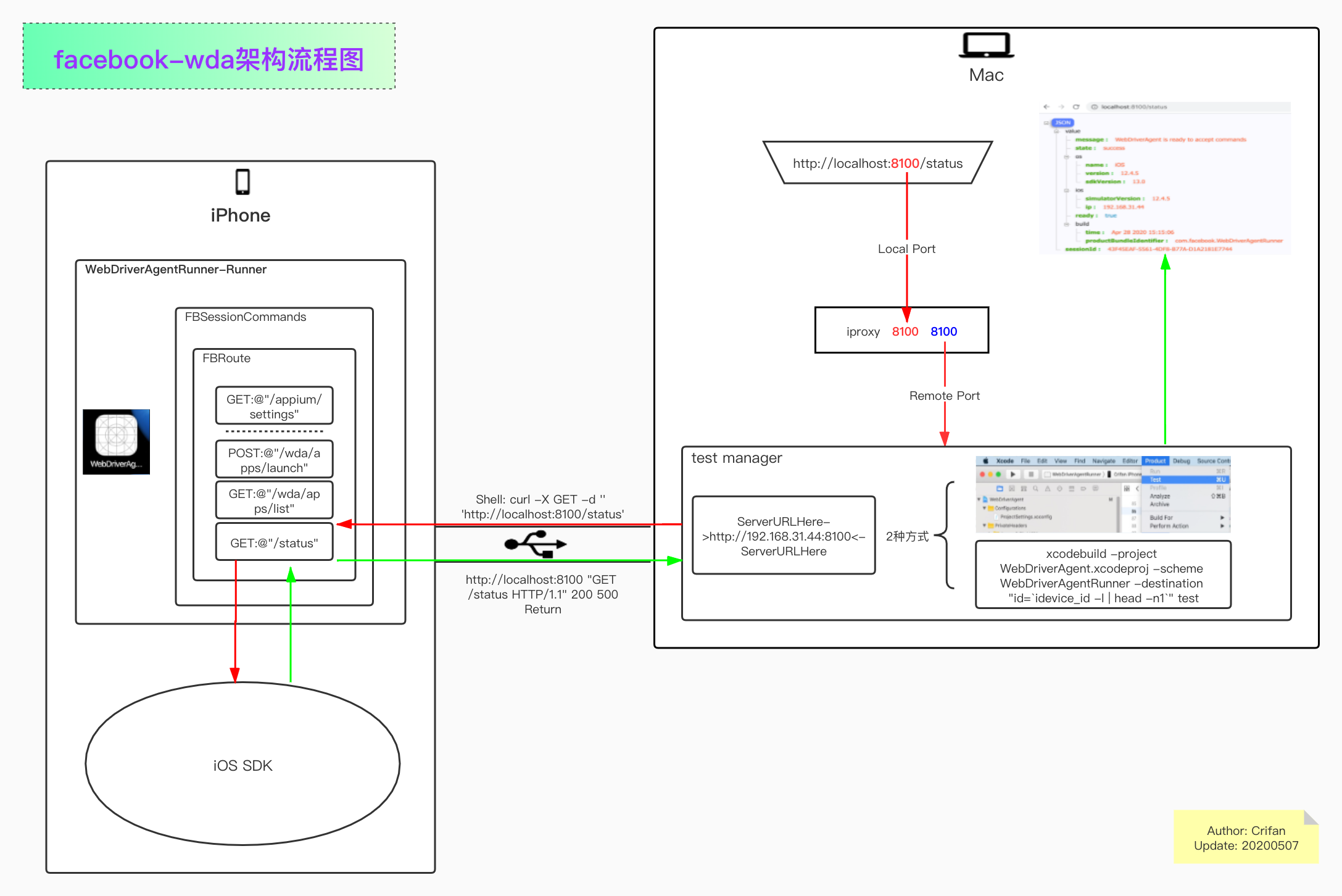This screenshot has height=896, width=1342.
Task: Click the xcodebuild command box
Action: coord(1103,575)
